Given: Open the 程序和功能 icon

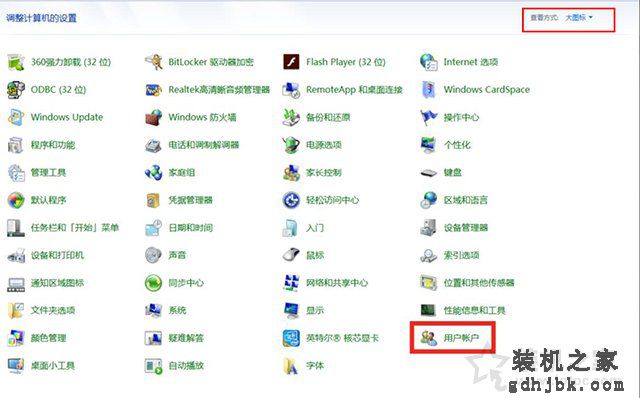Looking at the screenshot, I should pyautogui.click(x=16, y=145).
